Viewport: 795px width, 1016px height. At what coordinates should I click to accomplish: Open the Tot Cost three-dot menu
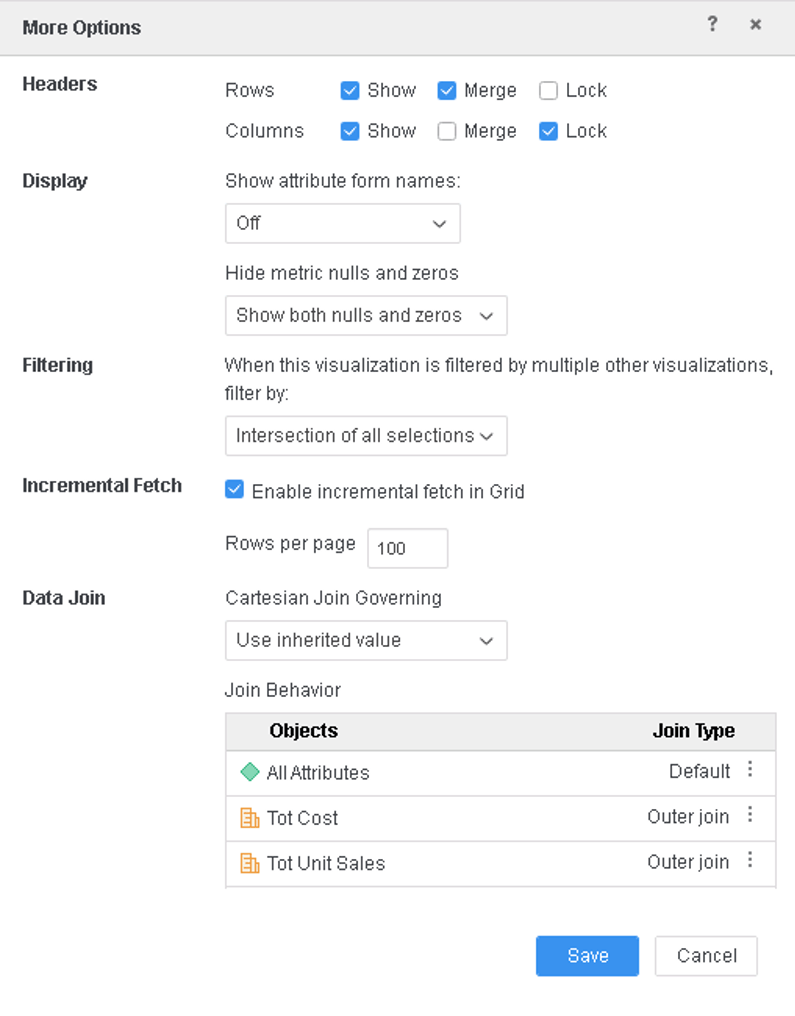click(750, 816)
